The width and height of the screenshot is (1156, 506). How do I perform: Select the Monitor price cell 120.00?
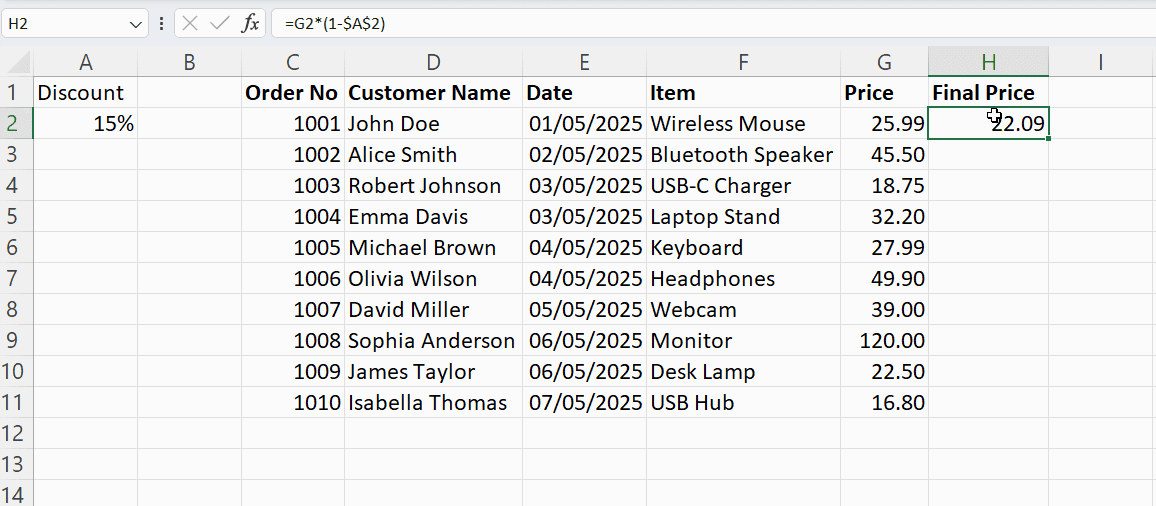[x=884, y=341]
